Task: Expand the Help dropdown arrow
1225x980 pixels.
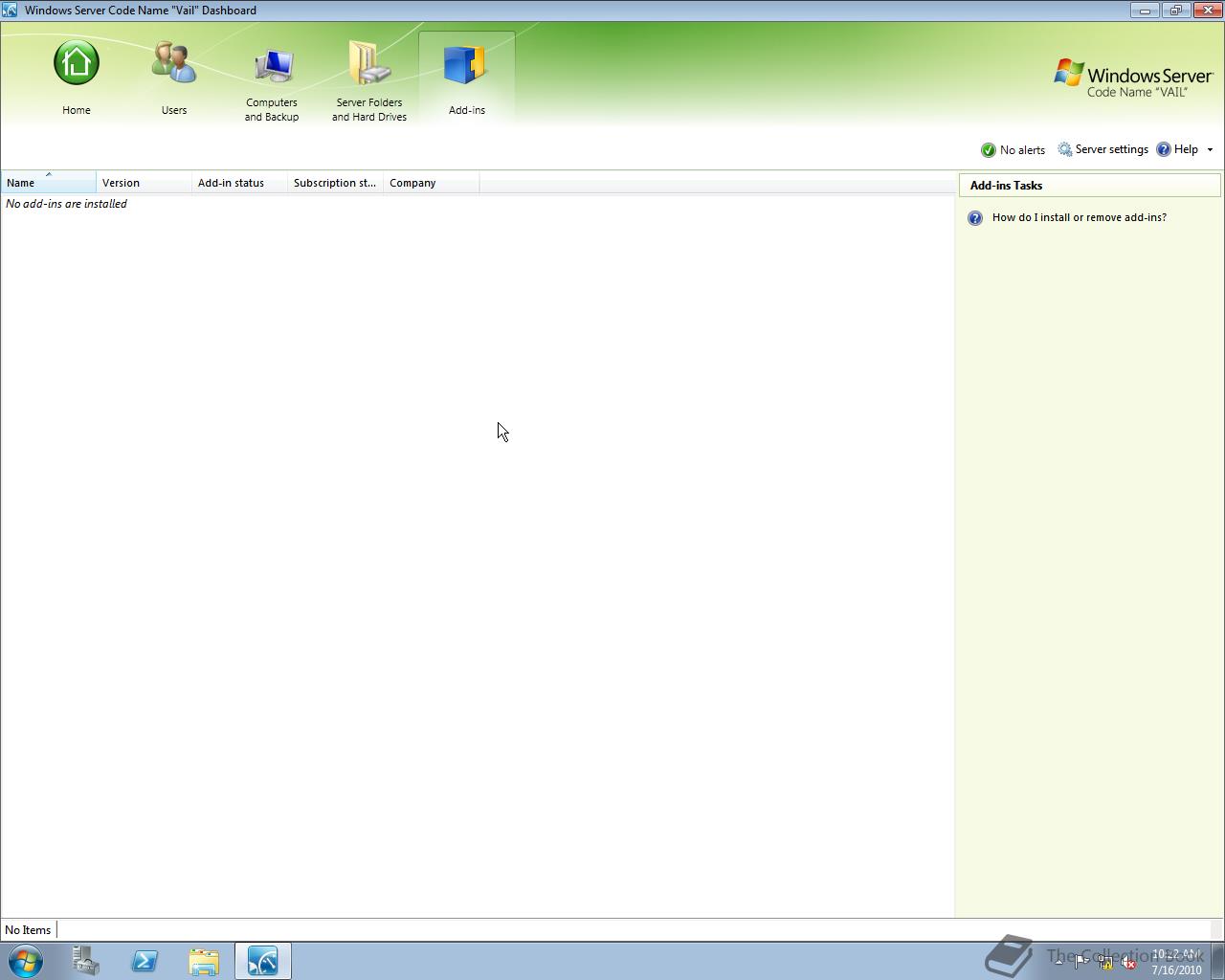Action: (1210, 149)
